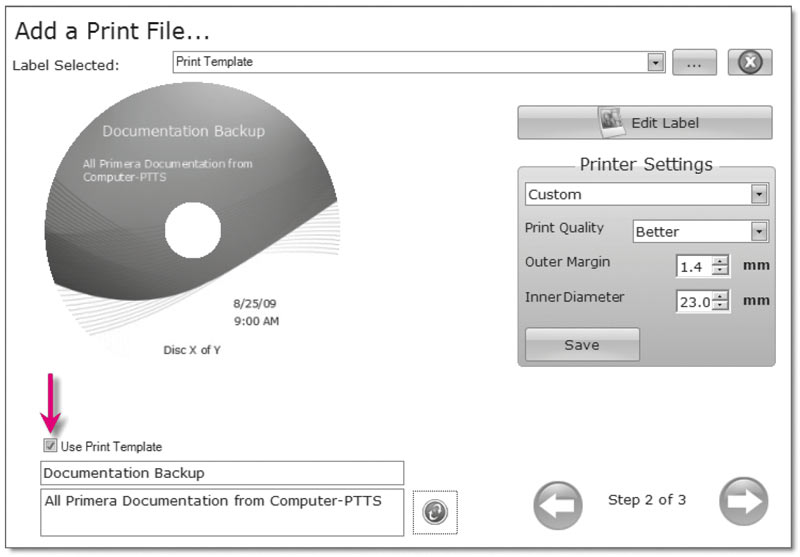Decrease the Outer Margin value
The image size is (800, 557).
pyautogui.click(x=720, y=270)
